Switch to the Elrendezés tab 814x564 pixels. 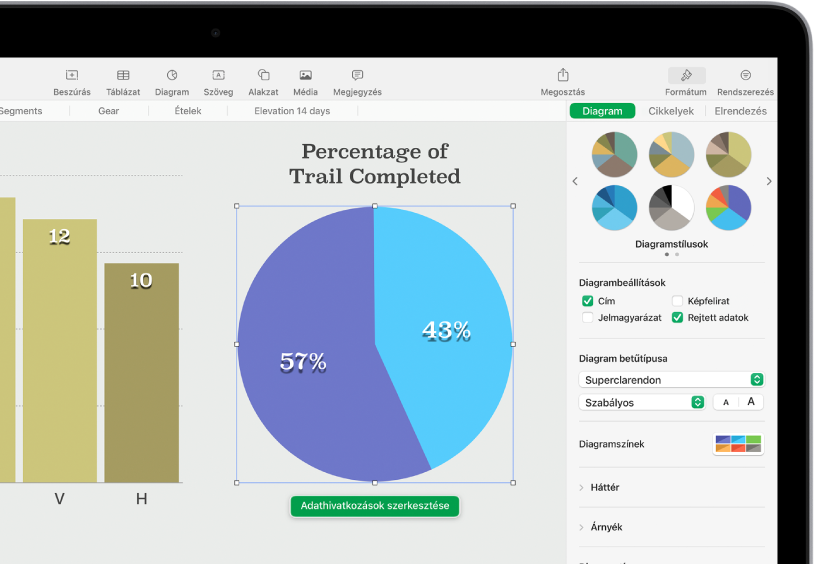point(739,111)
